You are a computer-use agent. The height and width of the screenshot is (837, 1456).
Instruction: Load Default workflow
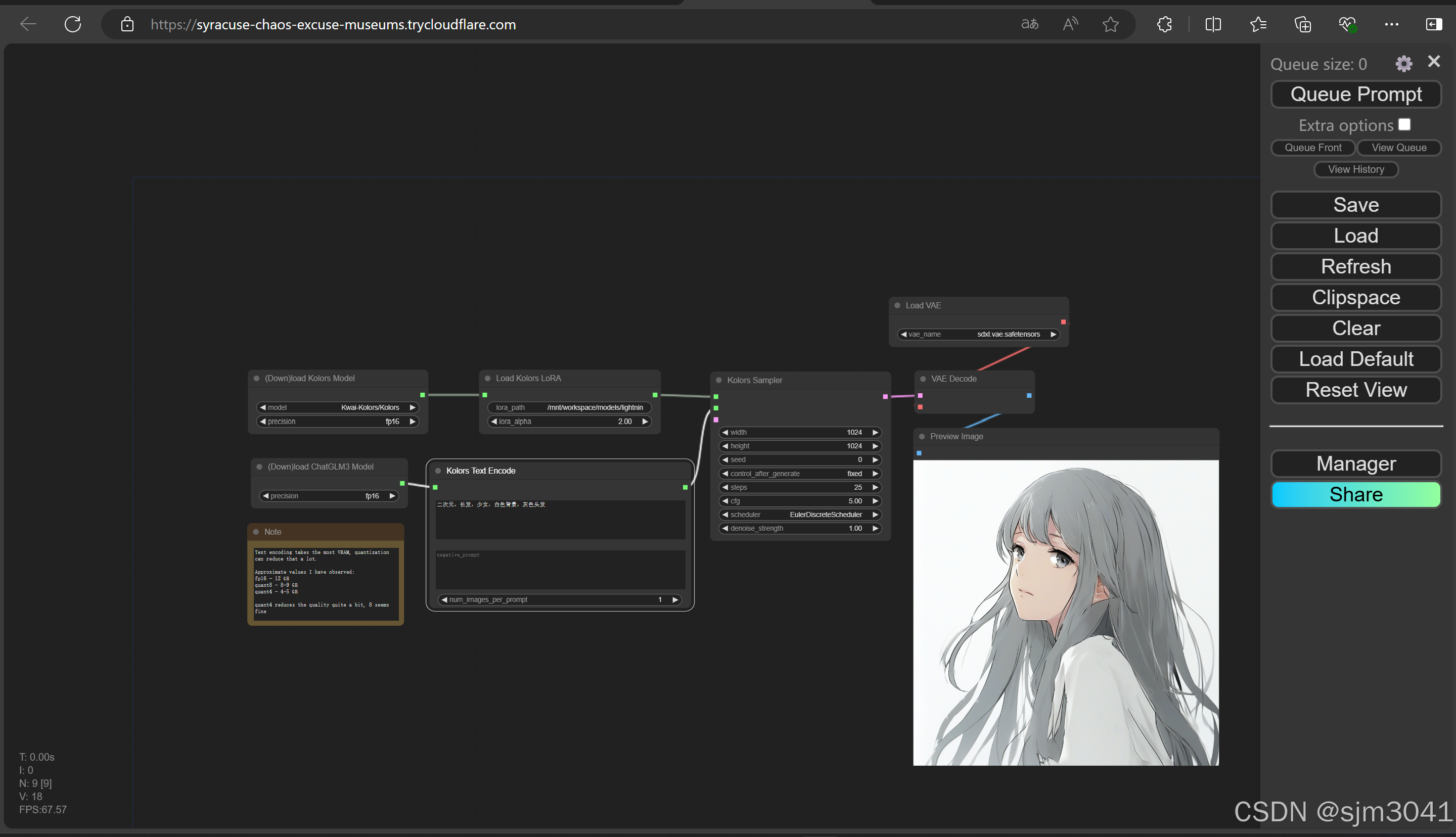click(x=1356, y=359)
